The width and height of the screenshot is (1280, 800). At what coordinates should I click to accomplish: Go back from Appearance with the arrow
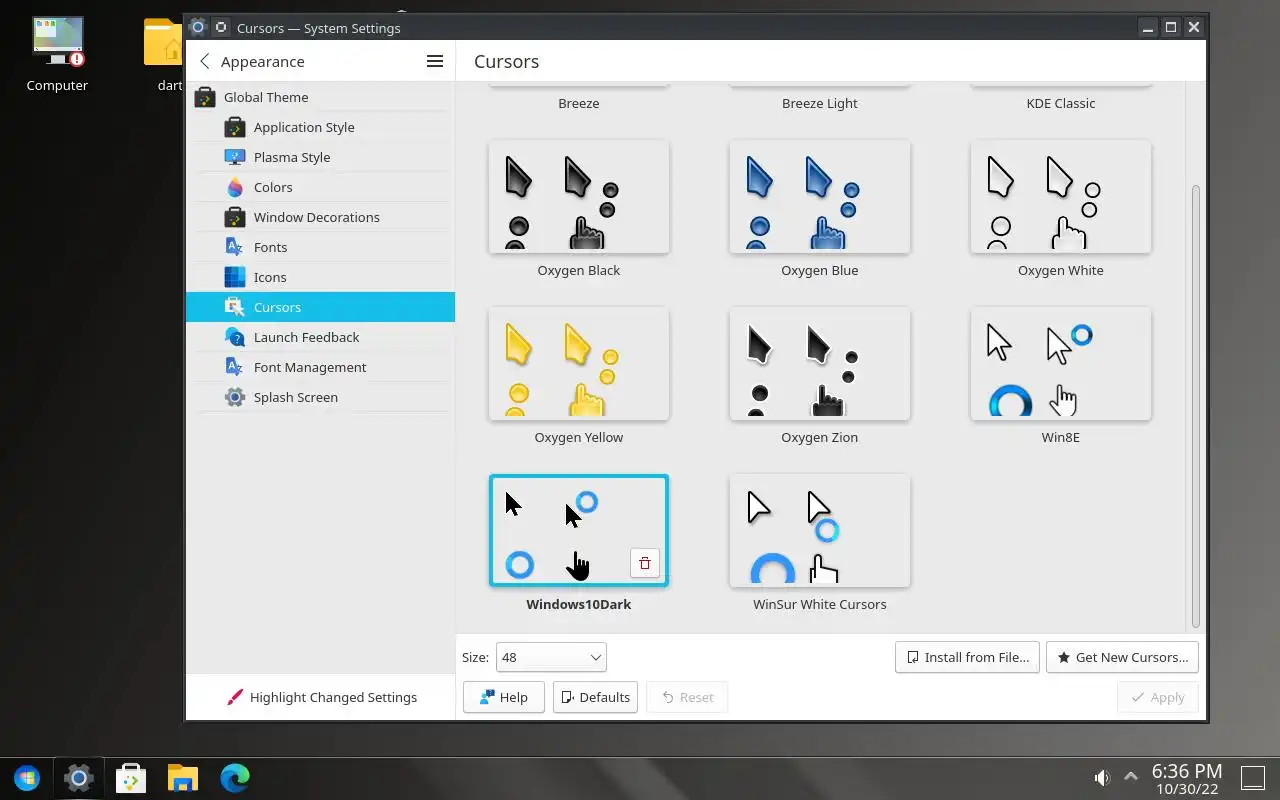(205, 61)
